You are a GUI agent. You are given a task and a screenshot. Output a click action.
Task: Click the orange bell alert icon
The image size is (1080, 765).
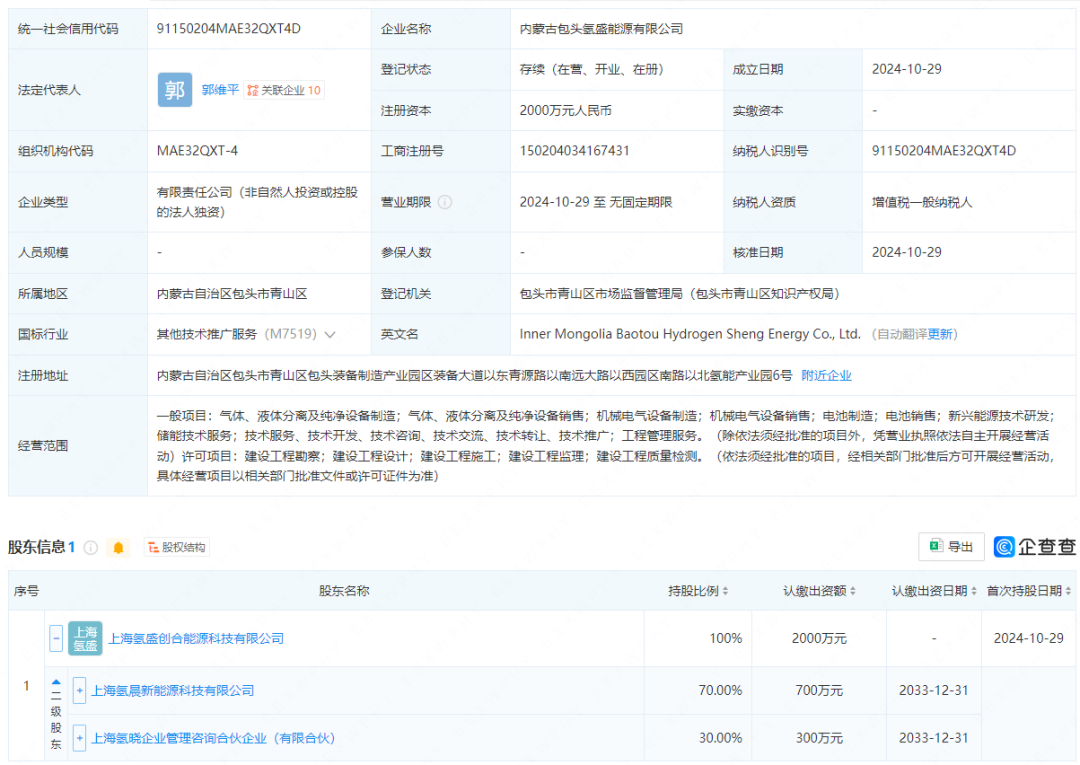point(119,548)
